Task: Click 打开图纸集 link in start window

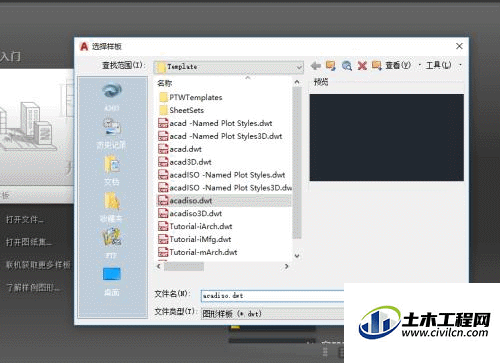Action: point(29,242)
